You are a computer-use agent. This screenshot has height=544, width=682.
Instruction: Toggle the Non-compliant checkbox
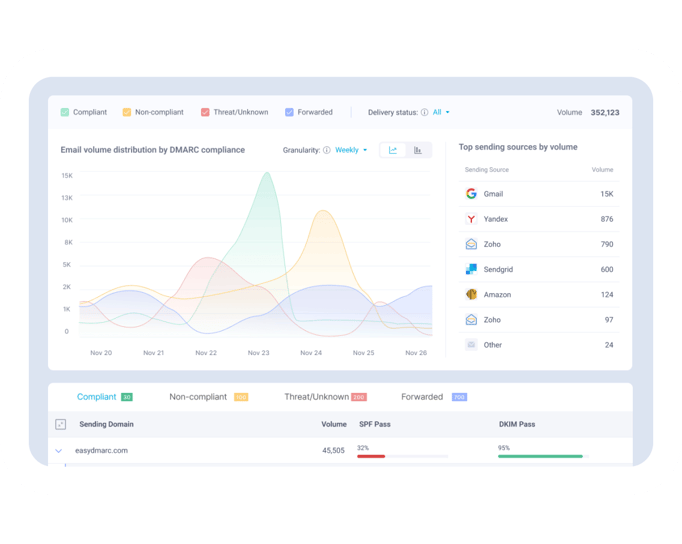(x=127, y=112)
